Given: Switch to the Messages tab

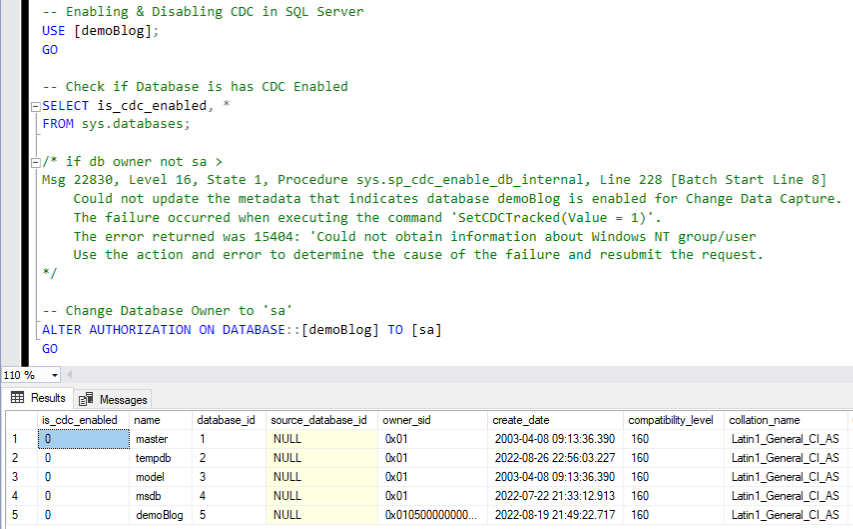Looking at the screenshot, I should pos(113,399).
